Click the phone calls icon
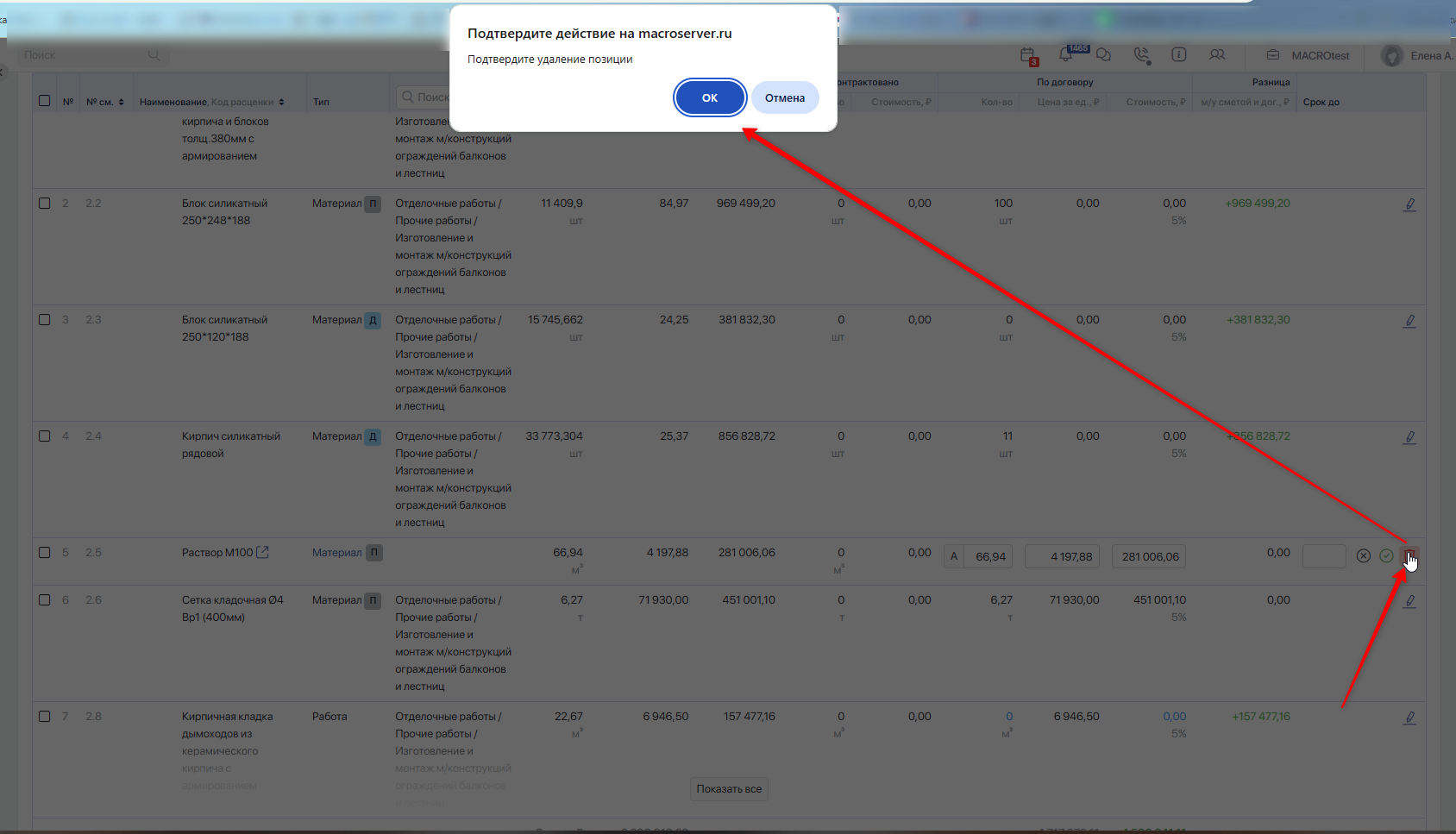Image resolution: width=1456 pixels, height=834 pixels. point(1142,55)
